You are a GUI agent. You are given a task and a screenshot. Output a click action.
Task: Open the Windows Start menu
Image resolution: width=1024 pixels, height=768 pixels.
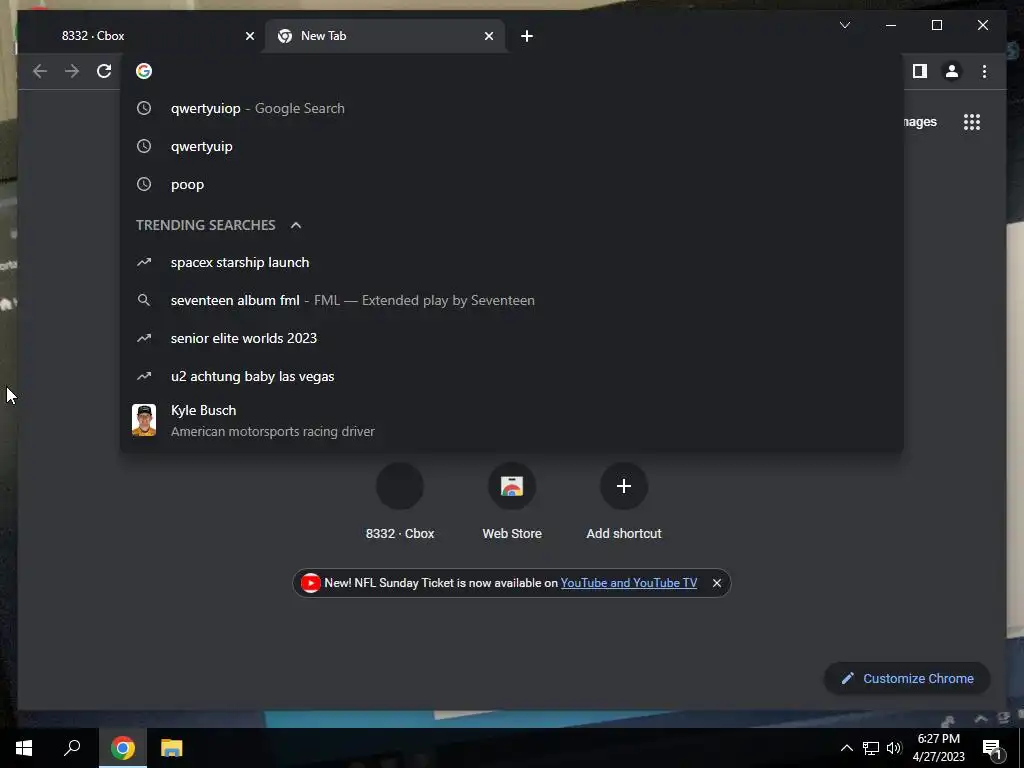(x=24, y=748)
